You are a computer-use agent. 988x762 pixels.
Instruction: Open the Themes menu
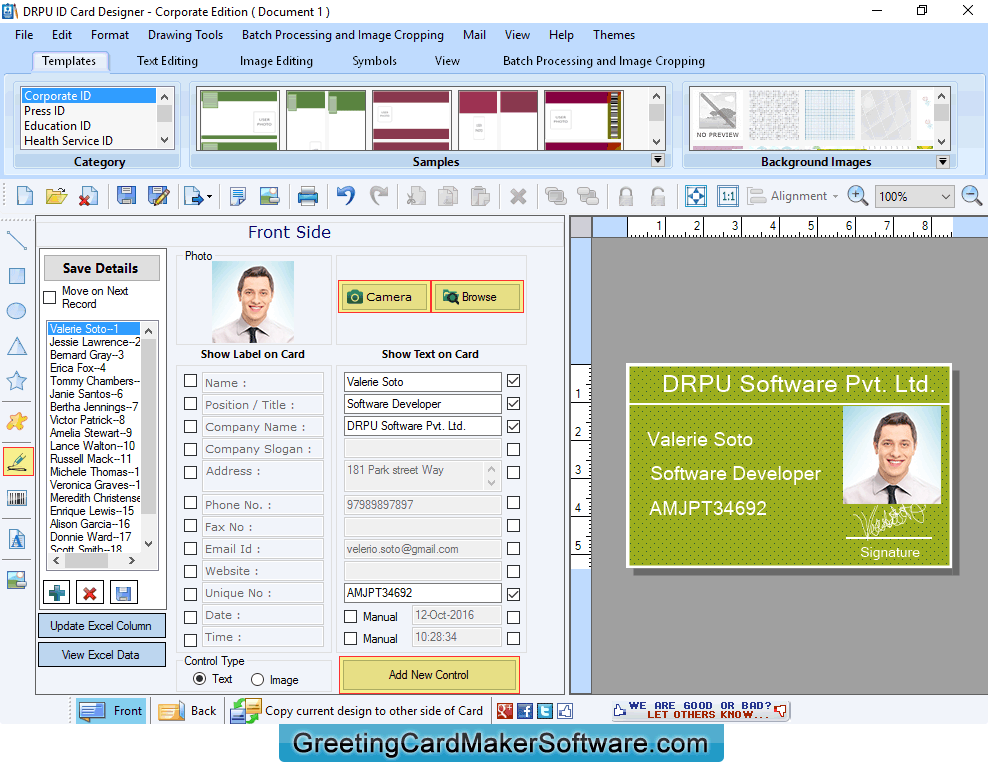pyautogui.click(x=614, y=35)
